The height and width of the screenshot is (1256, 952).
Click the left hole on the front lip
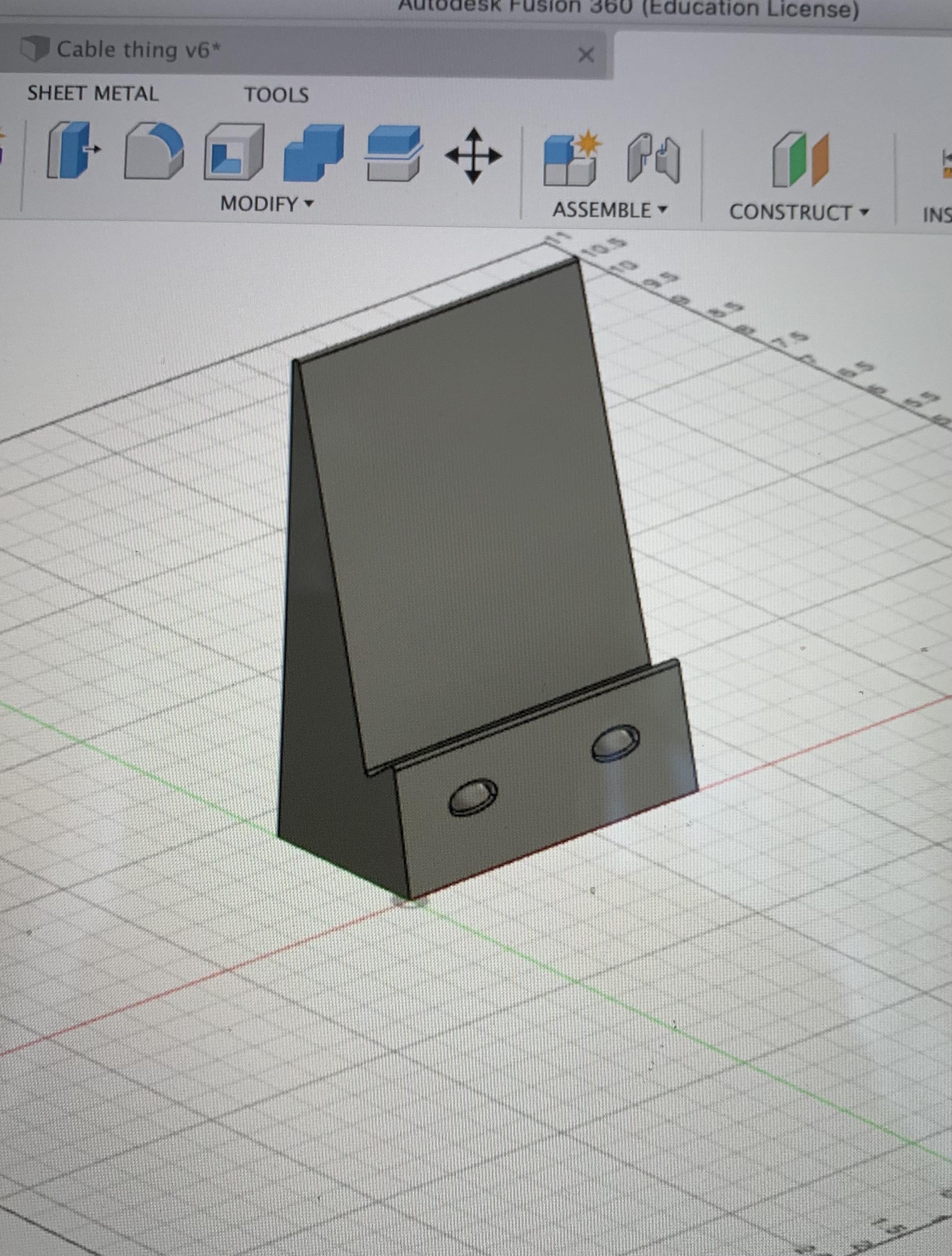point(473,797)
